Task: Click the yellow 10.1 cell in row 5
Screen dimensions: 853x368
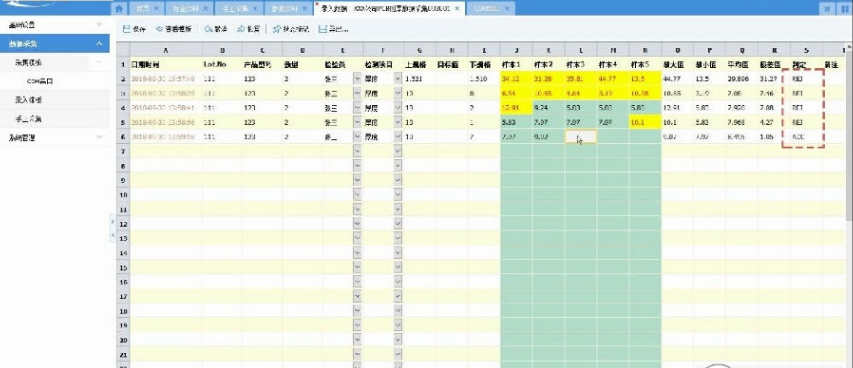Action: pyautogui.click(x=645, y=122)
